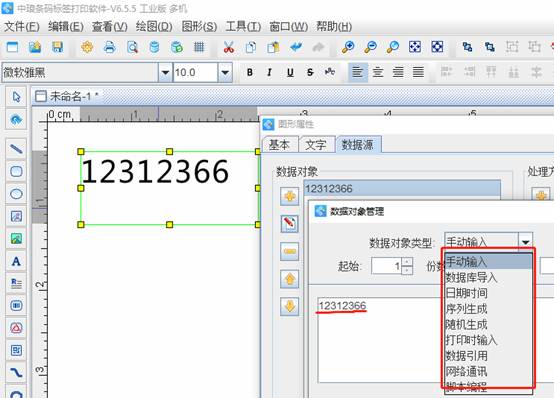554x398 pixels.
Task: Click the scissors cut icon in toolbar
Action: tap(229, 47)
